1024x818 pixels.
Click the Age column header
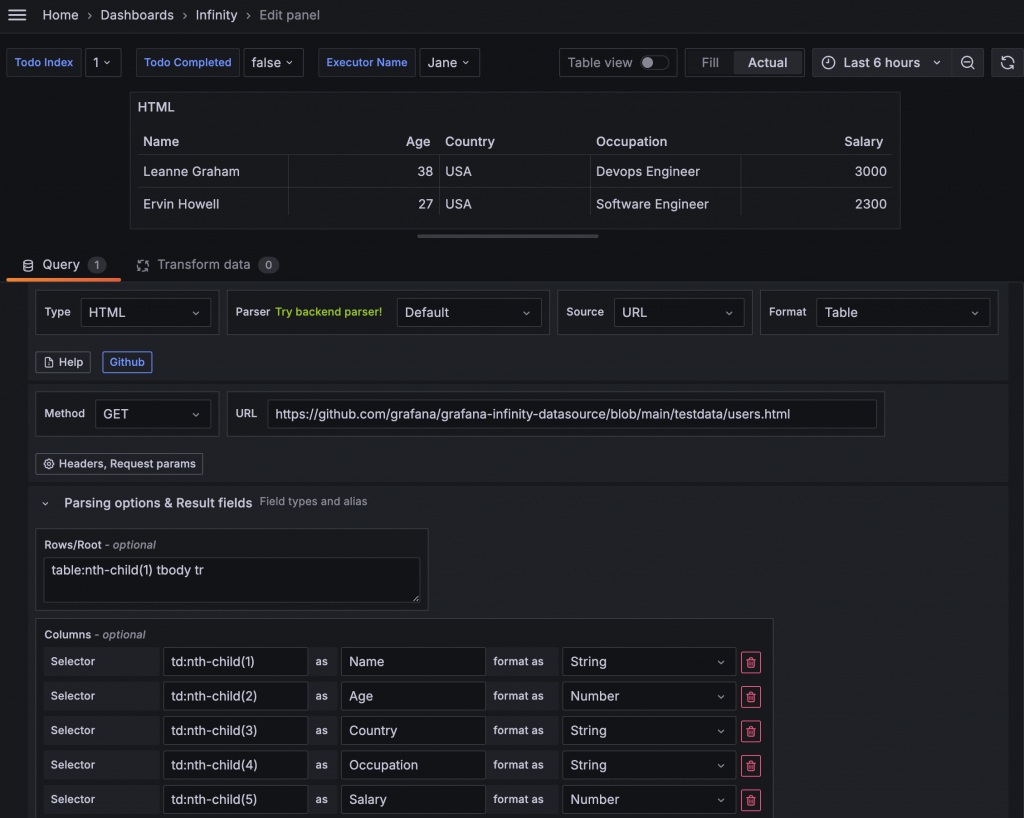(418, 142)
